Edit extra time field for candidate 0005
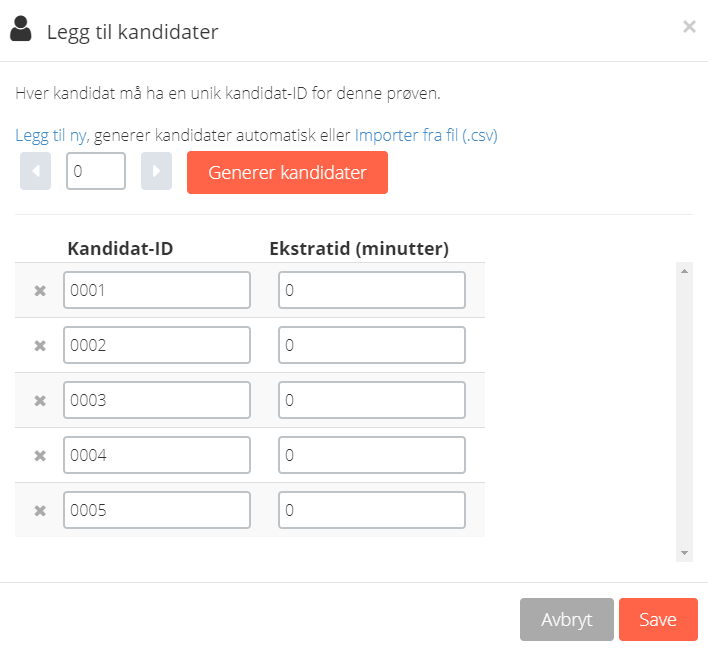 click(x=372, y=510)
